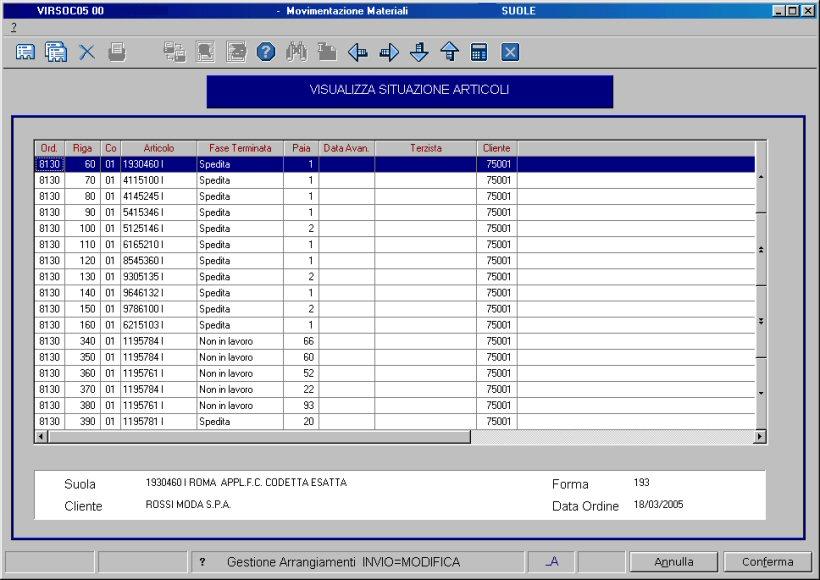Click the blue X delete icon
820x580 pixels.
tap(87, 52)
